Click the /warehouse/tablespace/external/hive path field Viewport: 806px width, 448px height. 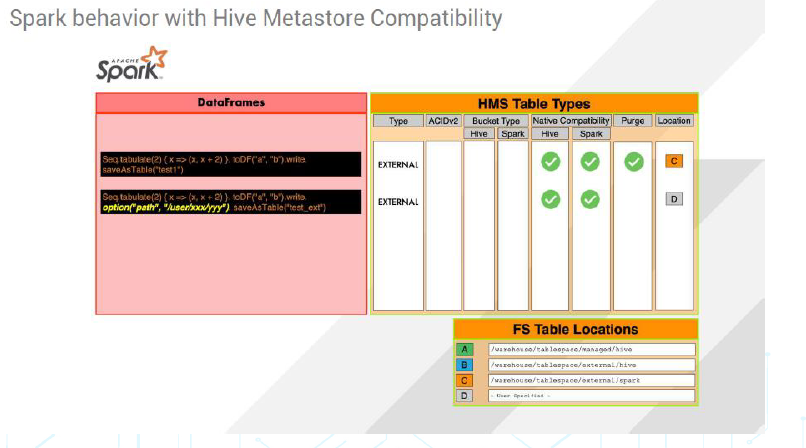tap(591, 365)
